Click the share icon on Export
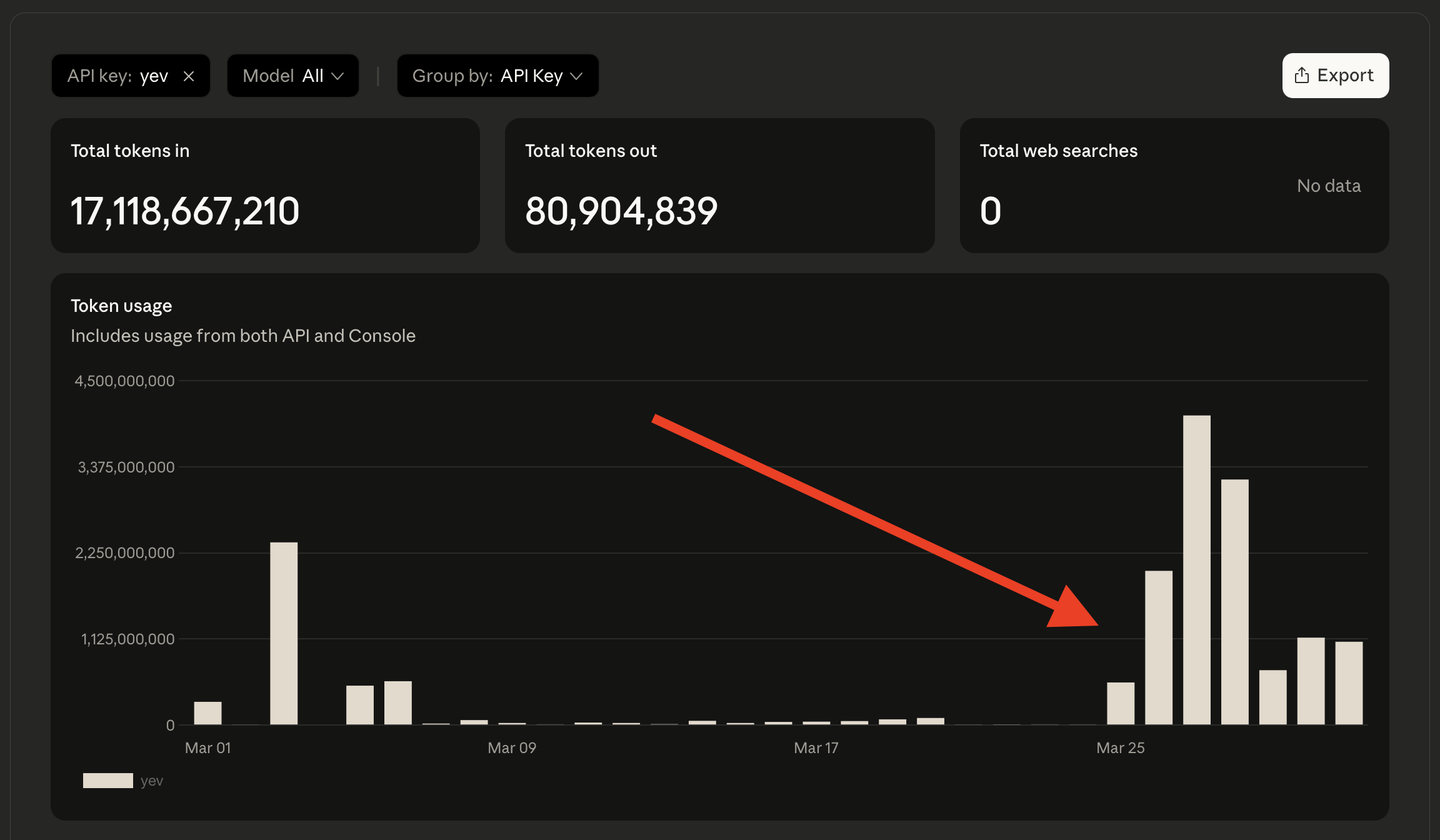The width and height of the screenshot is (1440, 840). [x=1301, y=76]
